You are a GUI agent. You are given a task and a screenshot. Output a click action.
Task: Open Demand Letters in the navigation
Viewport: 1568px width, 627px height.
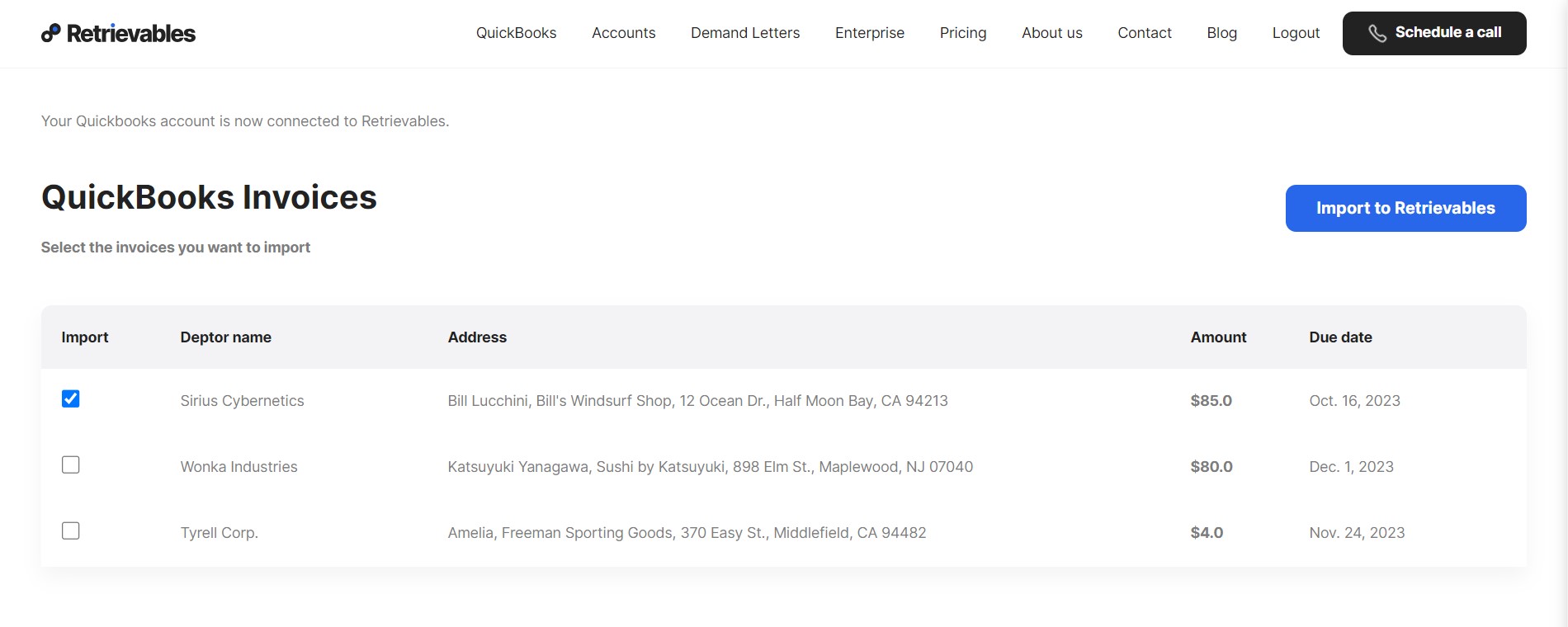(x=745, y=33)
